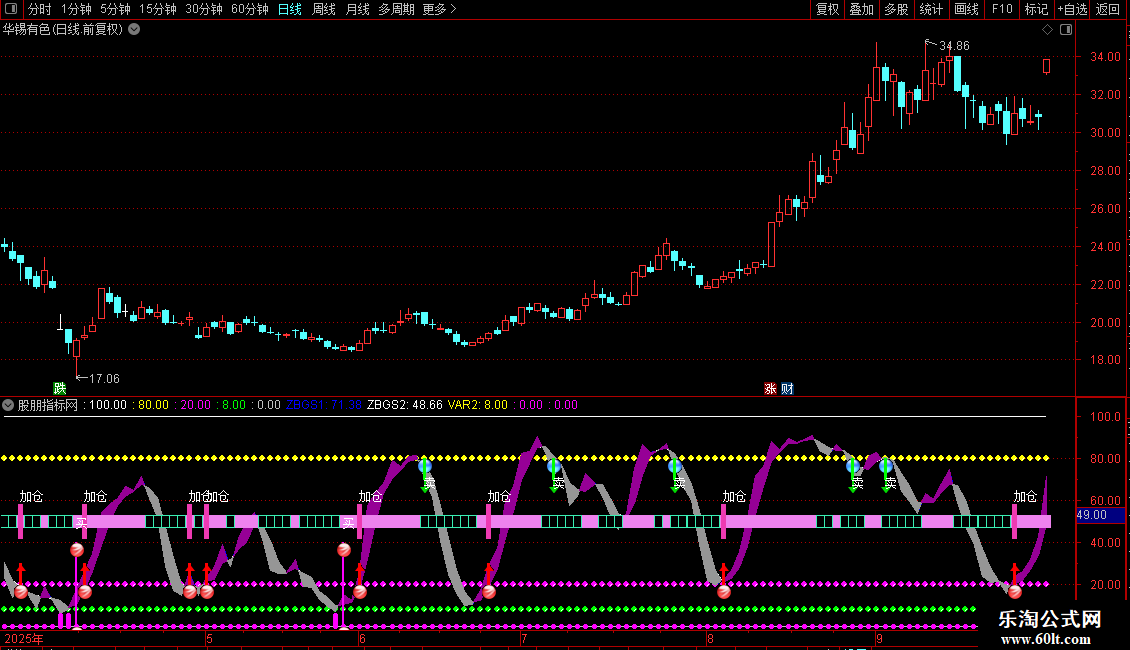Open the 统计 statistics tool
1130x650 pixels.
[930, 9]
